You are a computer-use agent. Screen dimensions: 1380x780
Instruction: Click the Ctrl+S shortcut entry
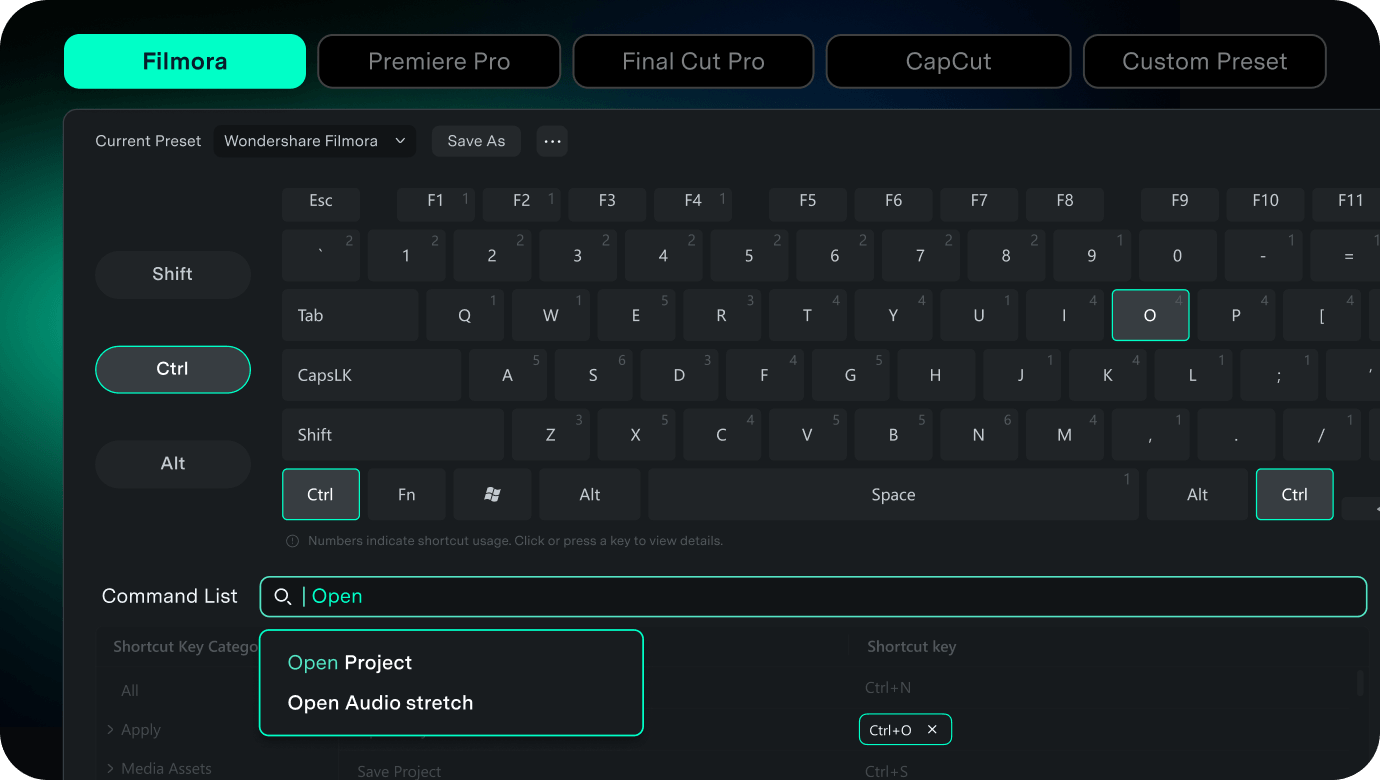coord(887,771)
